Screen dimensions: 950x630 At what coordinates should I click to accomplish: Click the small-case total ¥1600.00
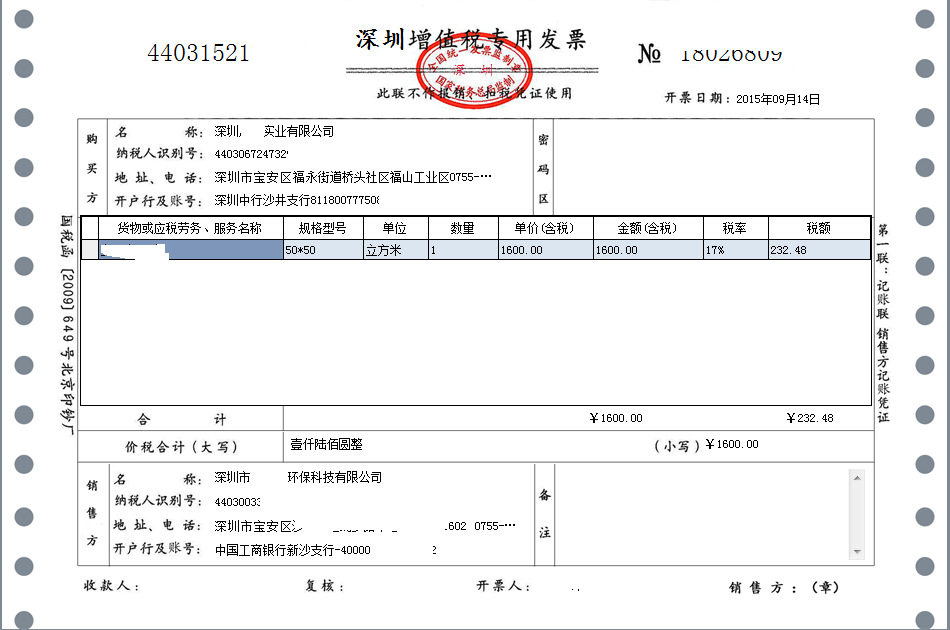(732, 444)
